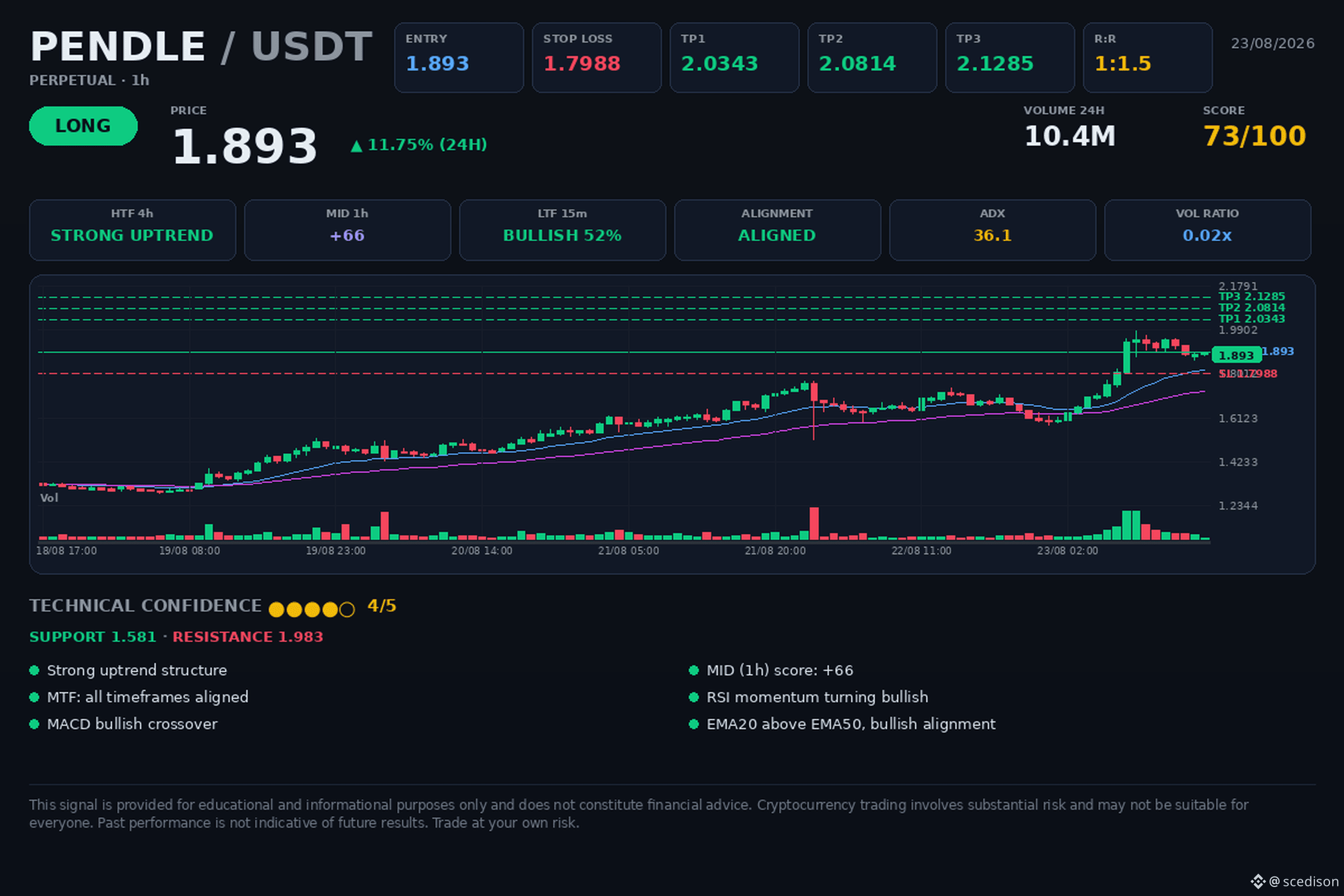Click the PENDLE / USDT pair title
Screen dimensions: 1344x896
click(x=201, y=46)
